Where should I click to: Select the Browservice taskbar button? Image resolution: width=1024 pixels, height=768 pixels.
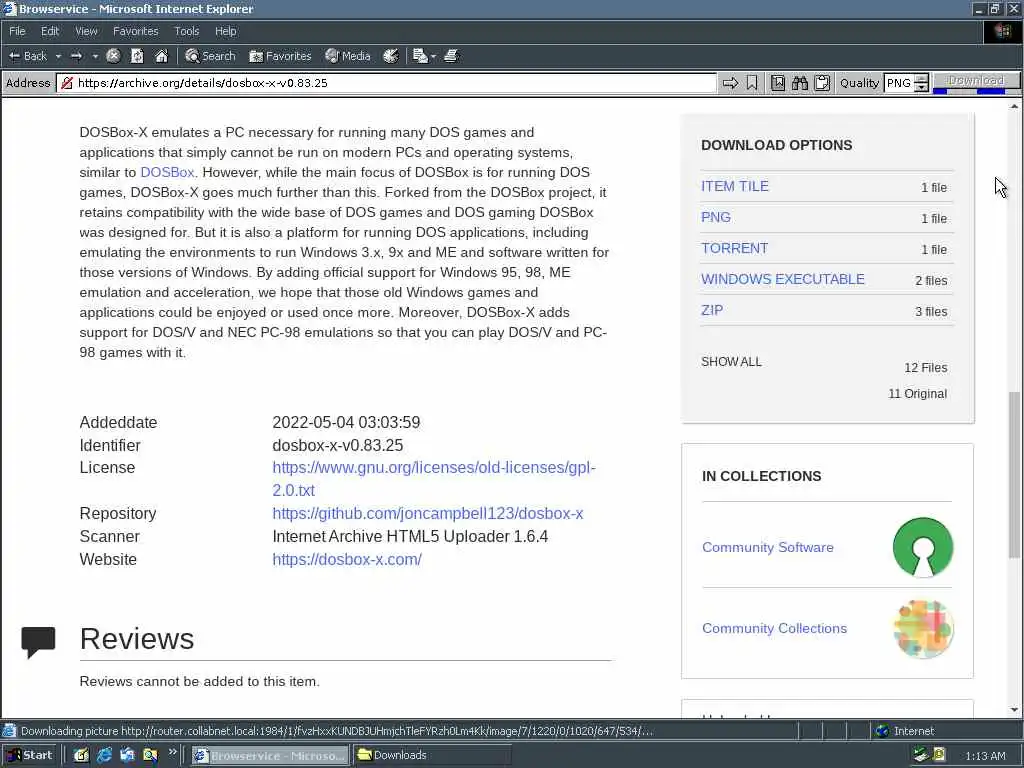point(270,756)
